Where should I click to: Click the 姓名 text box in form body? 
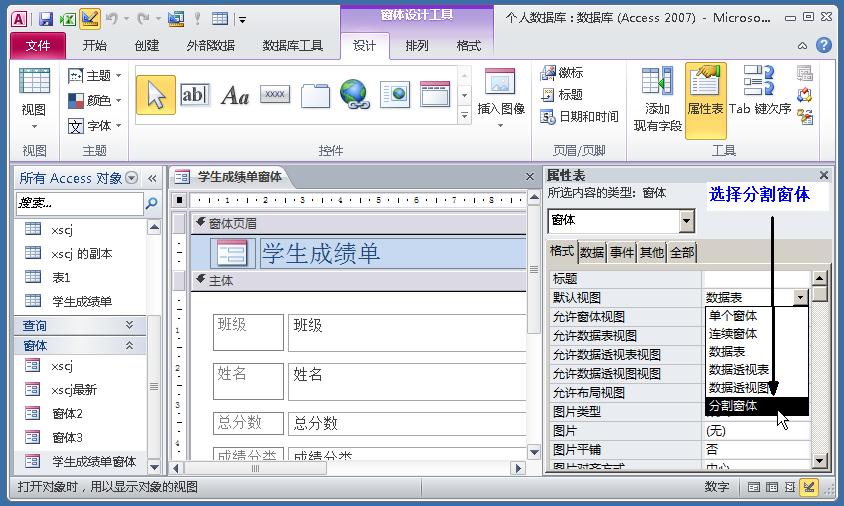[x=406, y=381]
